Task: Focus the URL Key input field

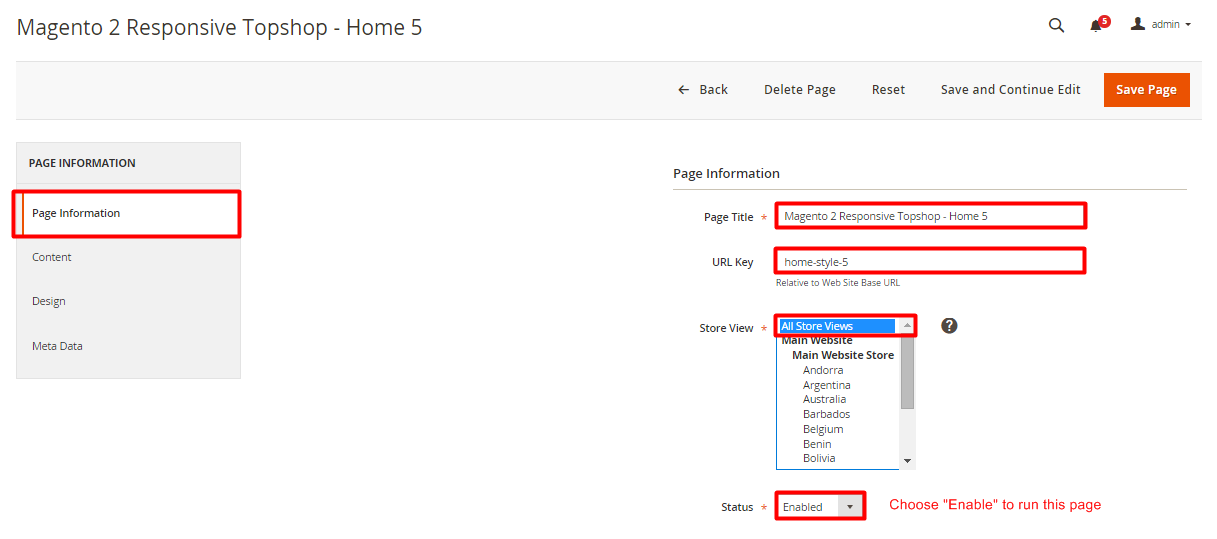Action: 930,262
